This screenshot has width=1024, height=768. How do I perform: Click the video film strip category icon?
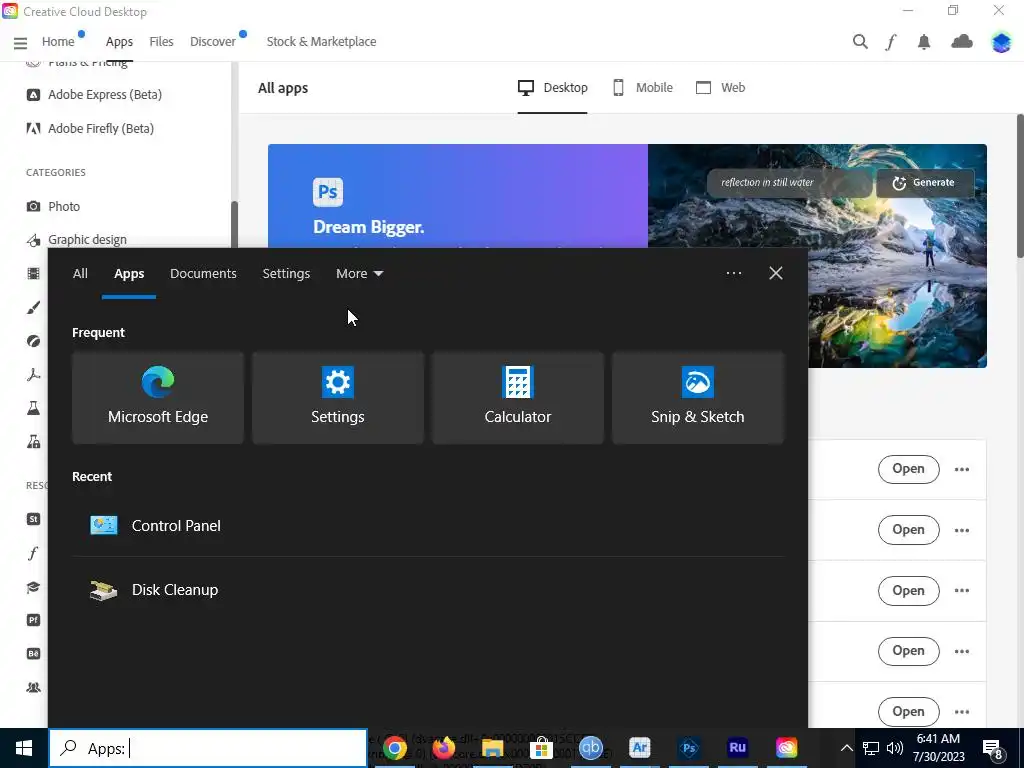coord(33,274)
